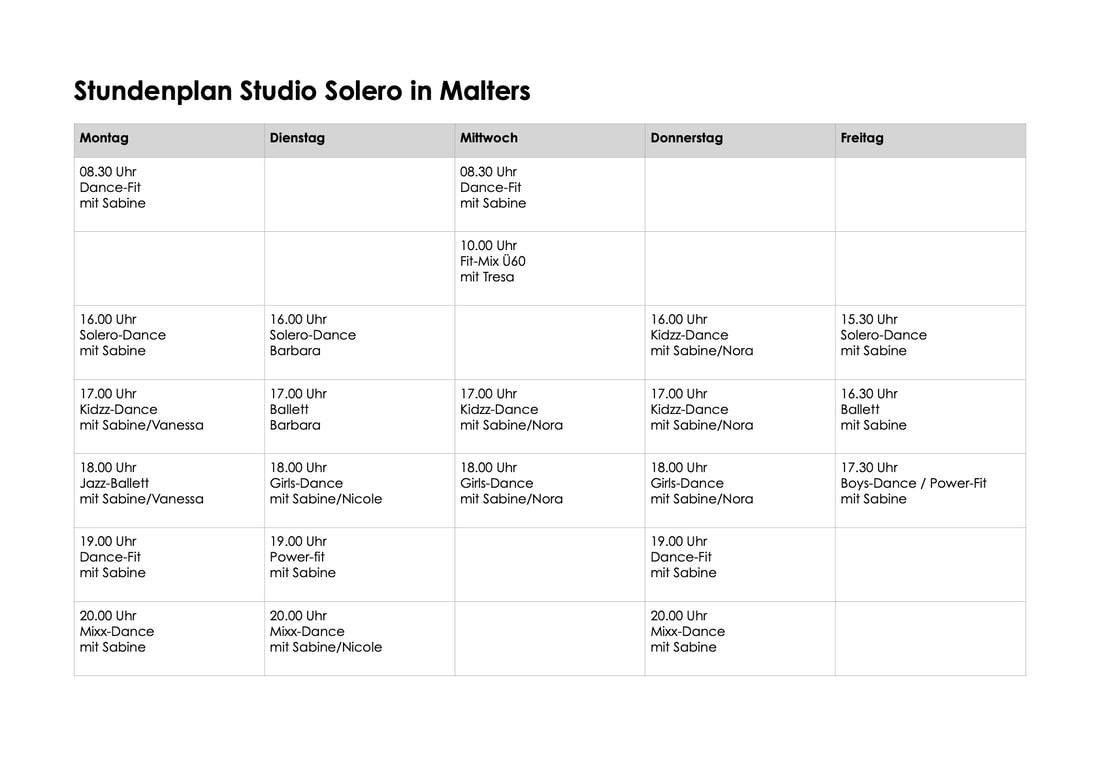Click Friday 16.30 Uhr Ballett entry
This screenshot has height=777, width=1100.
point(930,417)
